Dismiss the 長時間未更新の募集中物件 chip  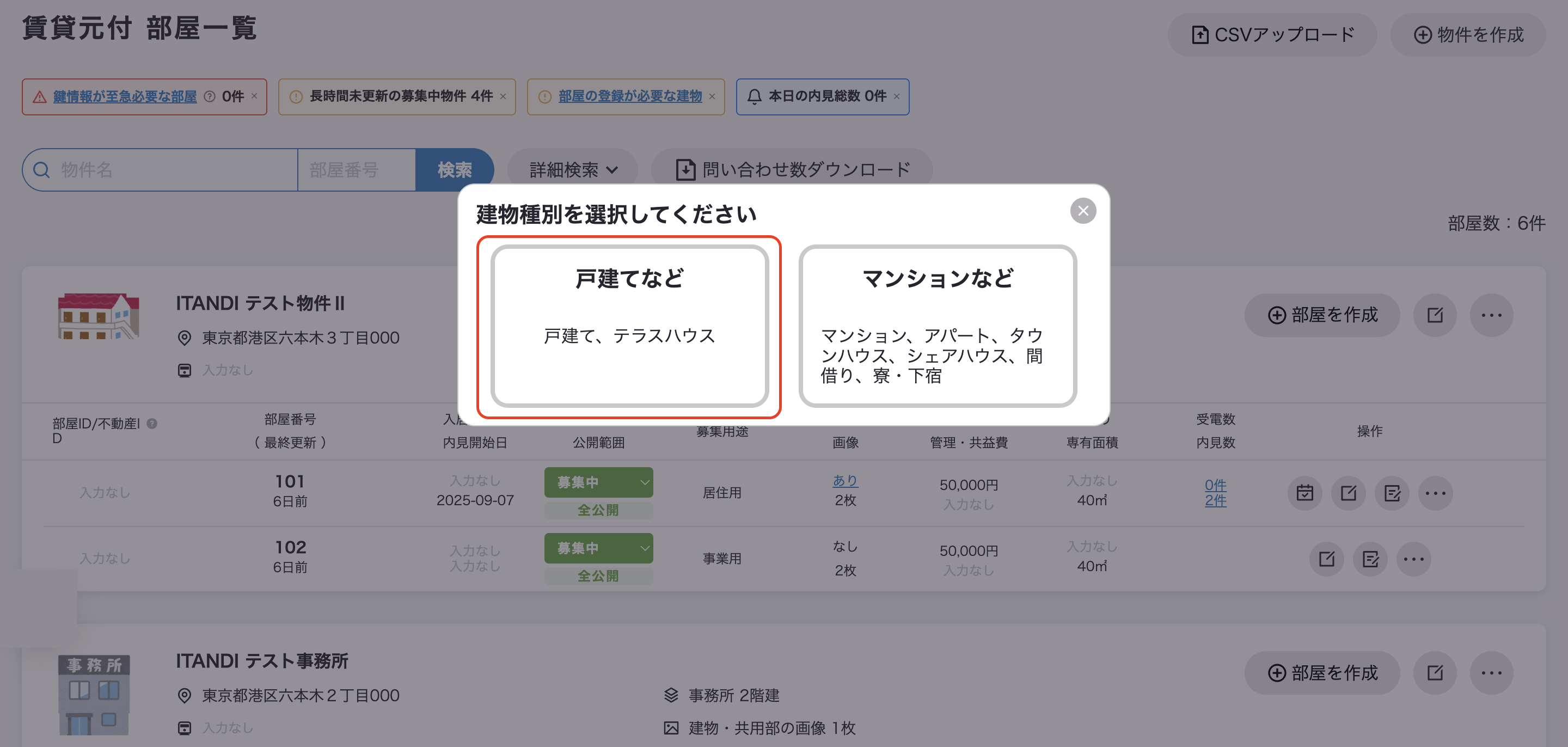(503, 96)
